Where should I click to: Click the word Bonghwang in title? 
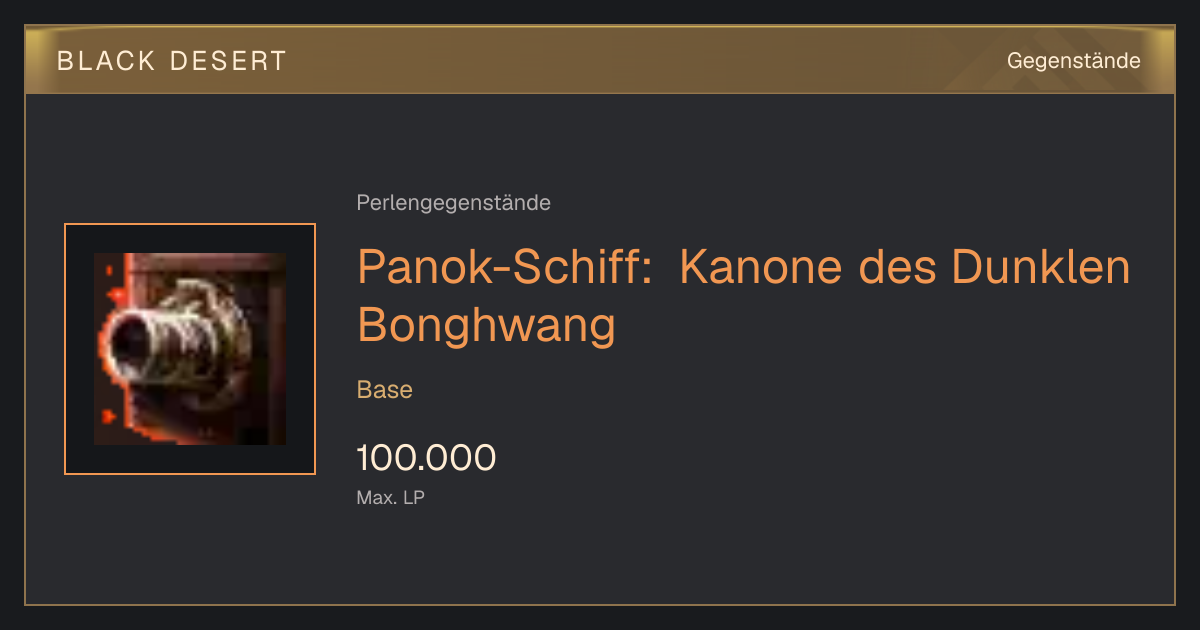click(486, 325)
